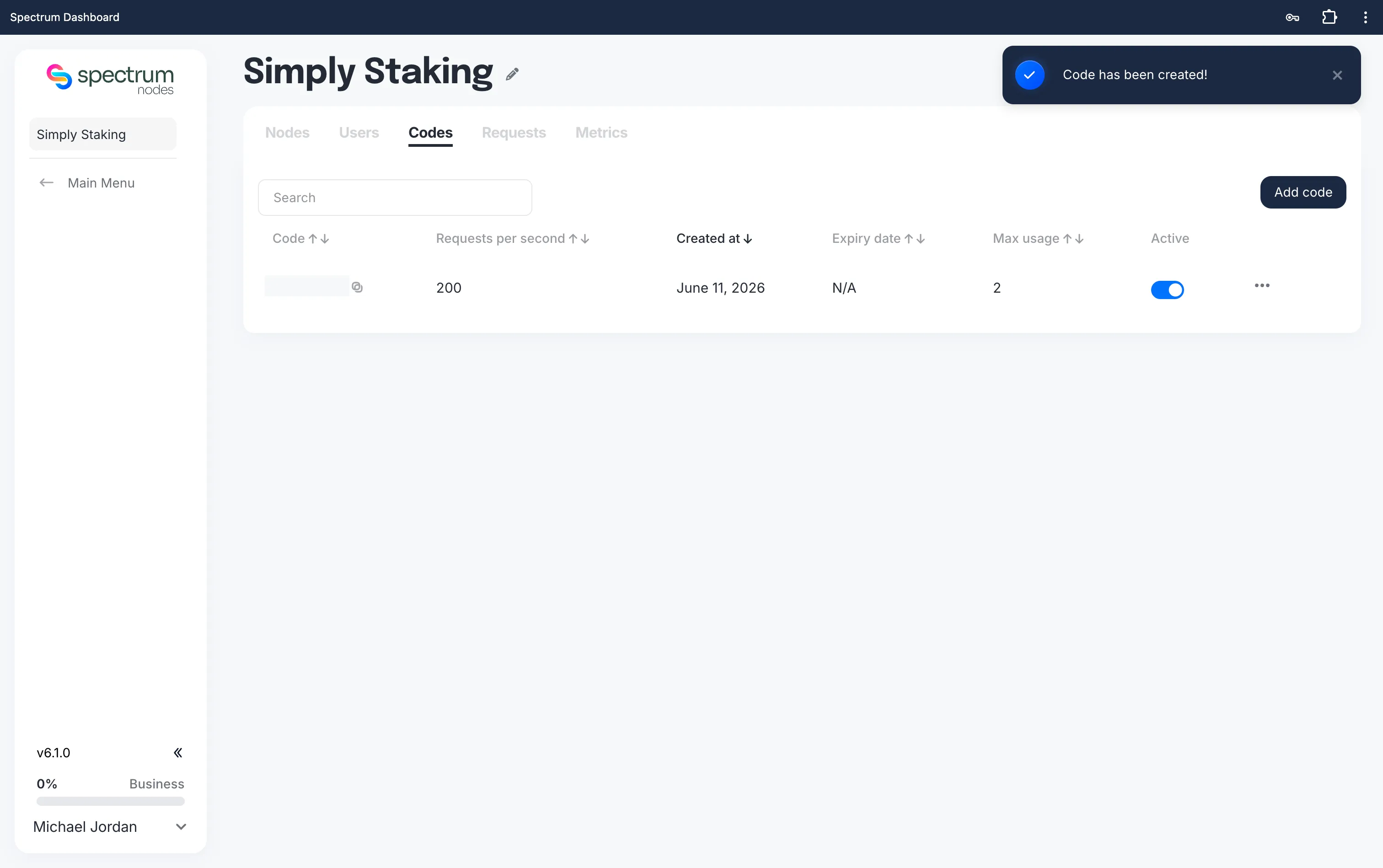This screenshot has width=1383, height=868.
Task: Sort by Created at column
Action: (714, 238)
